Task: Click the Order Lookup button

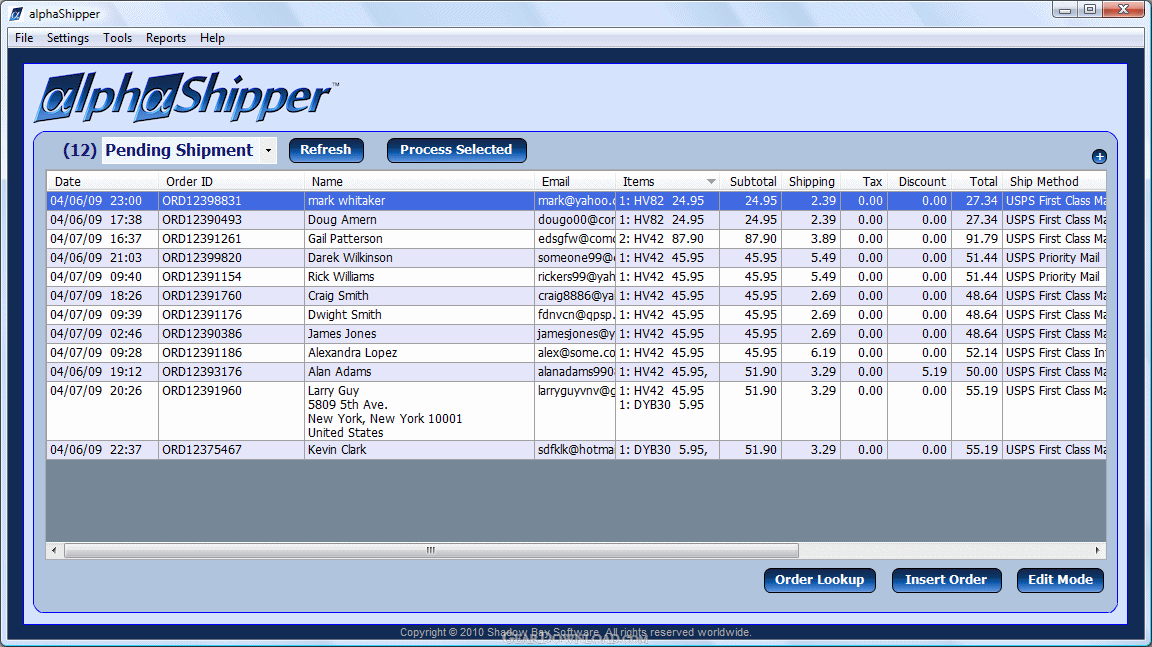Action: [x=819, y=580]
